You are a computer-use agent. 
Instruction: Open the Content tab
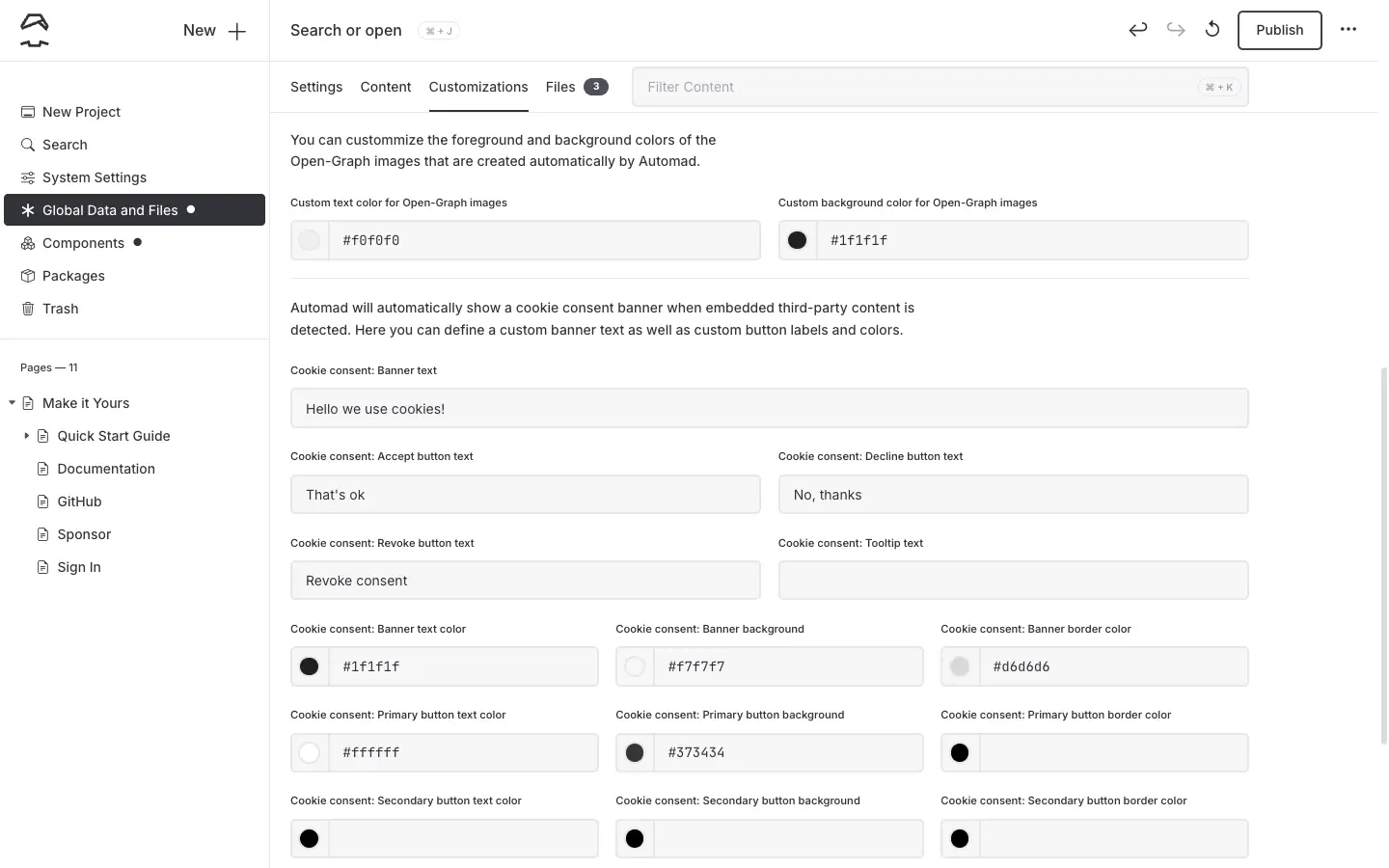(386, 87)
